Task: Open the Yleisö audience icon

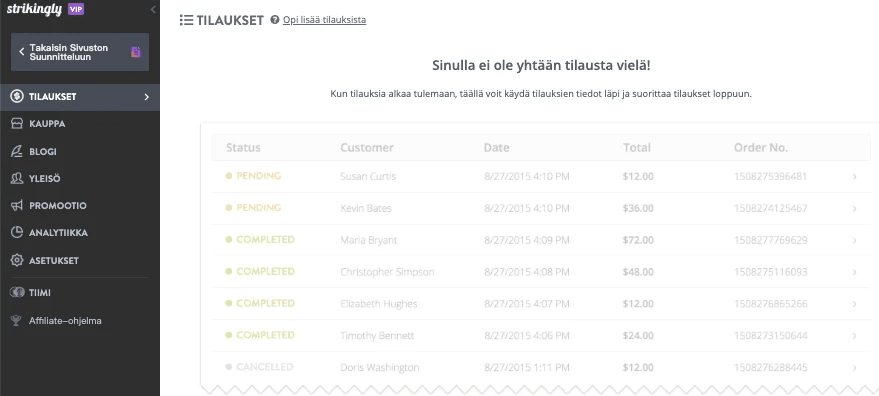Action: (x=17, y=178)
